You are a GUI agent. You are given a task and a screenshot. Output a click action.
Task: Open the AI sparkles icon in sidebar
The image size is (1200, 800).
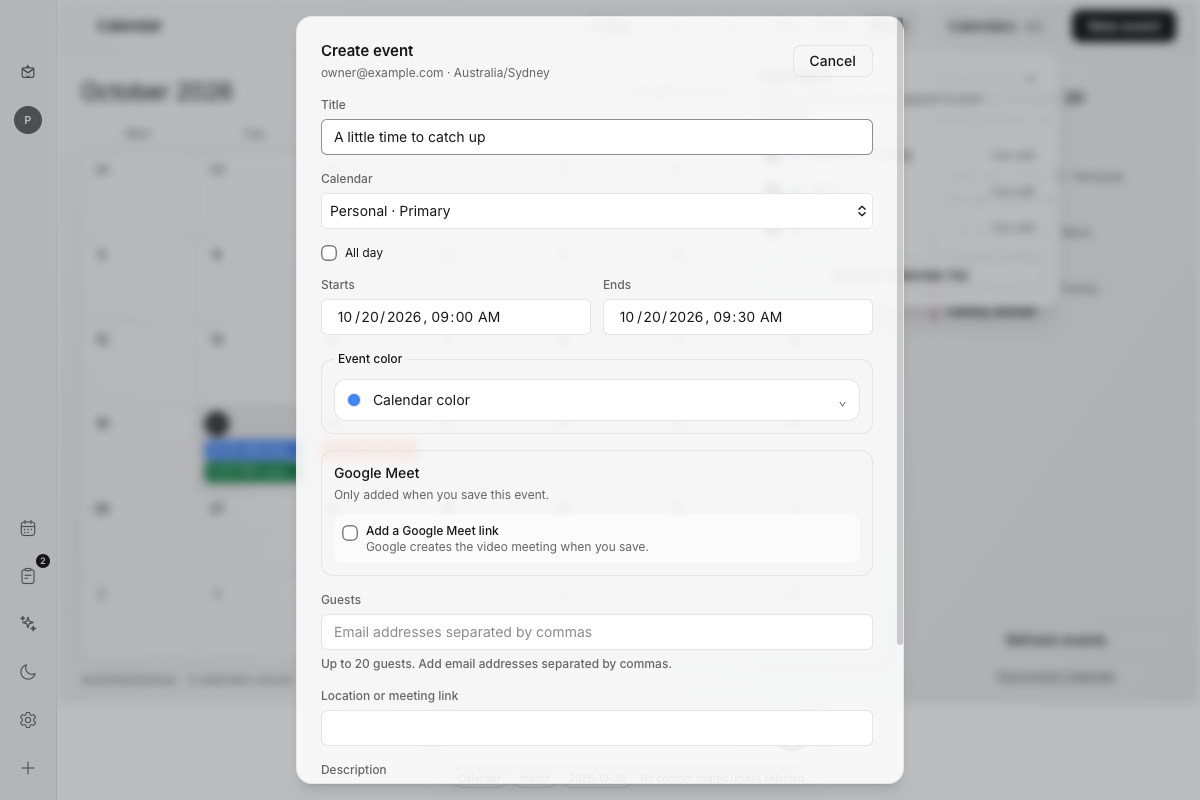click(28, 624)
